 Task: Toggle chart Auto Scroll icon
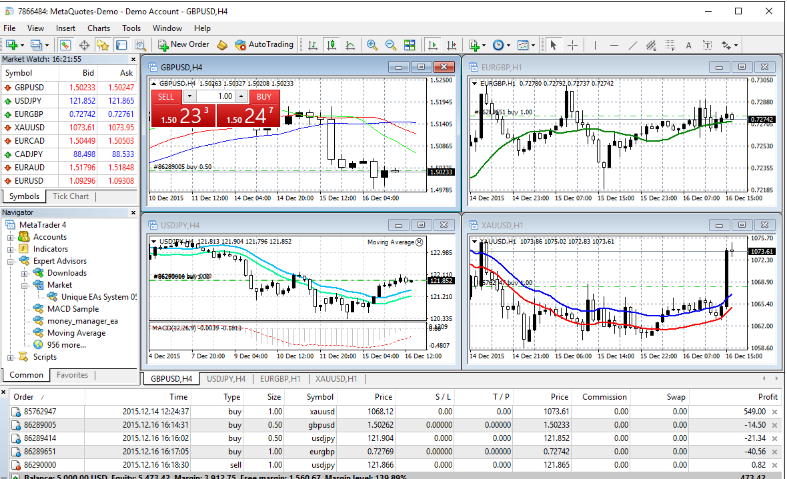(432, 45)
